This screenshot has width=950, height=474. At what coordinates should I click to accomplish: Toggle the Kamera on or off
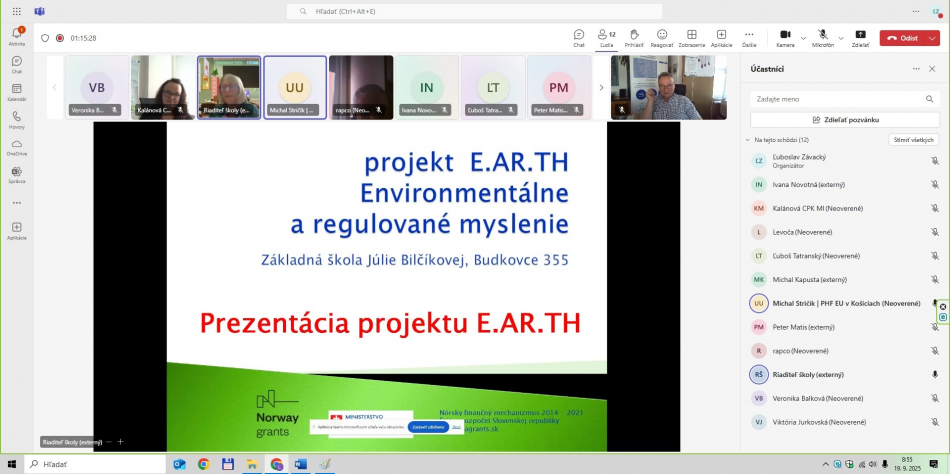(x=785, y=37)
